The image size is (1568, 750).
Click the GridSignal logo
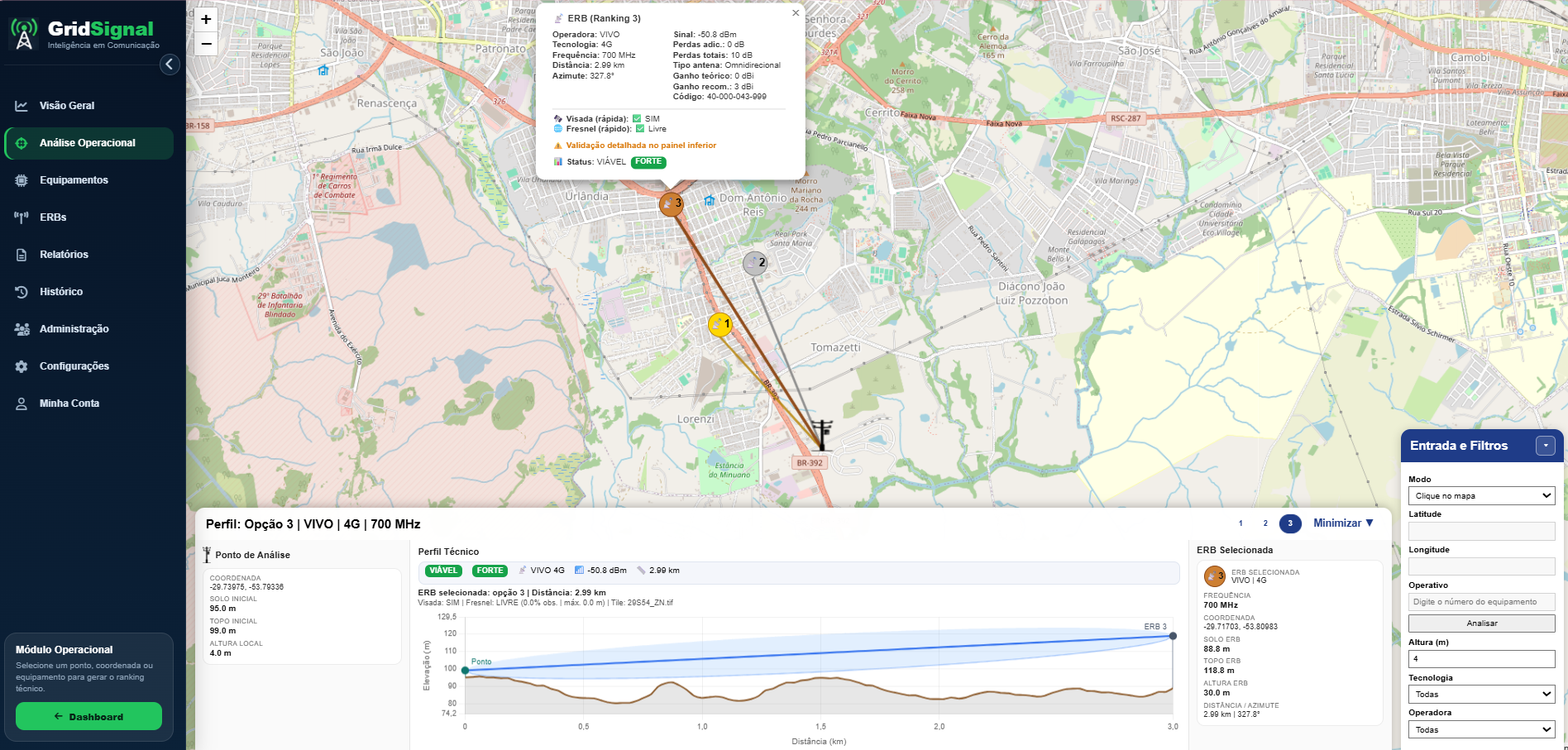[x=83, y=34]
